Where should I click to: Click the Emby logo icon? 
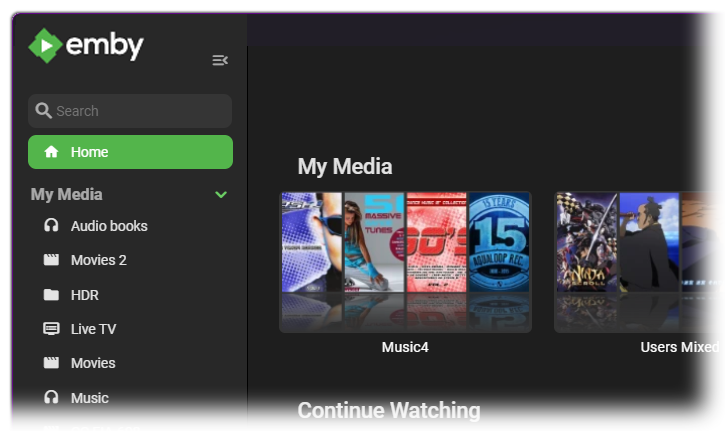(45, 46)
